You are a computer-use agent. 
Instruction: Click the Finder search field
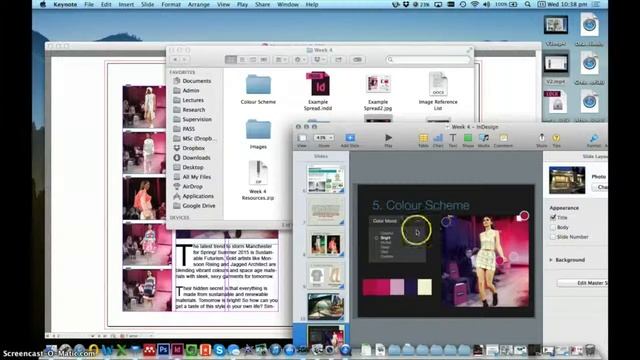427,60
